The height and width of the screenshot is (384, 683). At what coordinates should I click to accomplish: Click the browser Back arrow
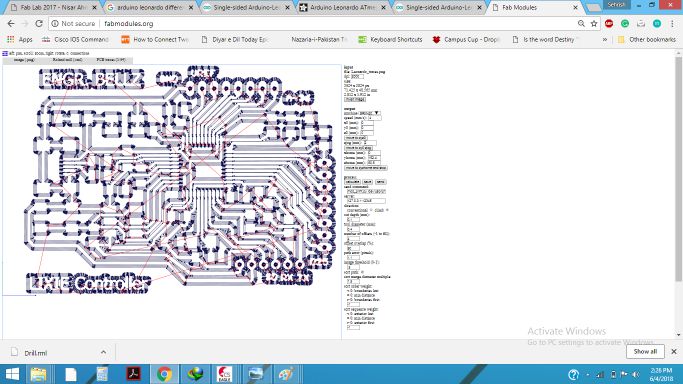point(11,24)
